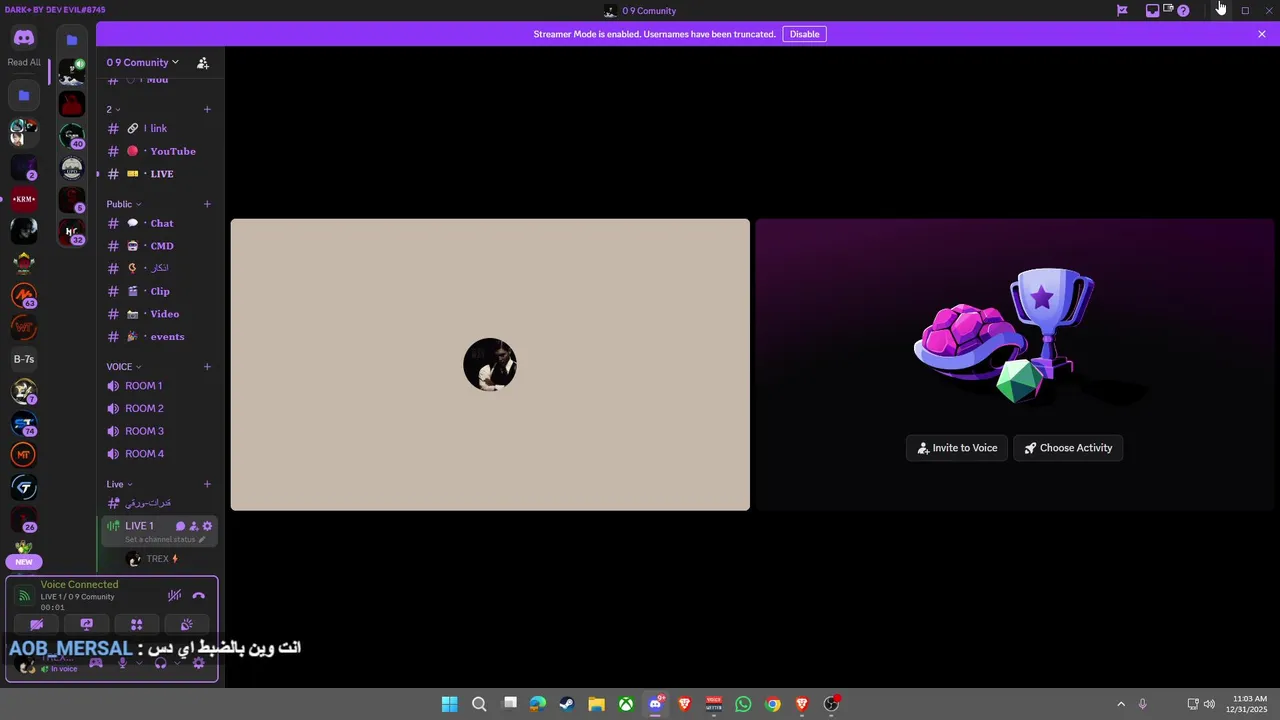1280x720 pixels.
Task: Open the Video text channel
Action: click(x=160, y=314)
